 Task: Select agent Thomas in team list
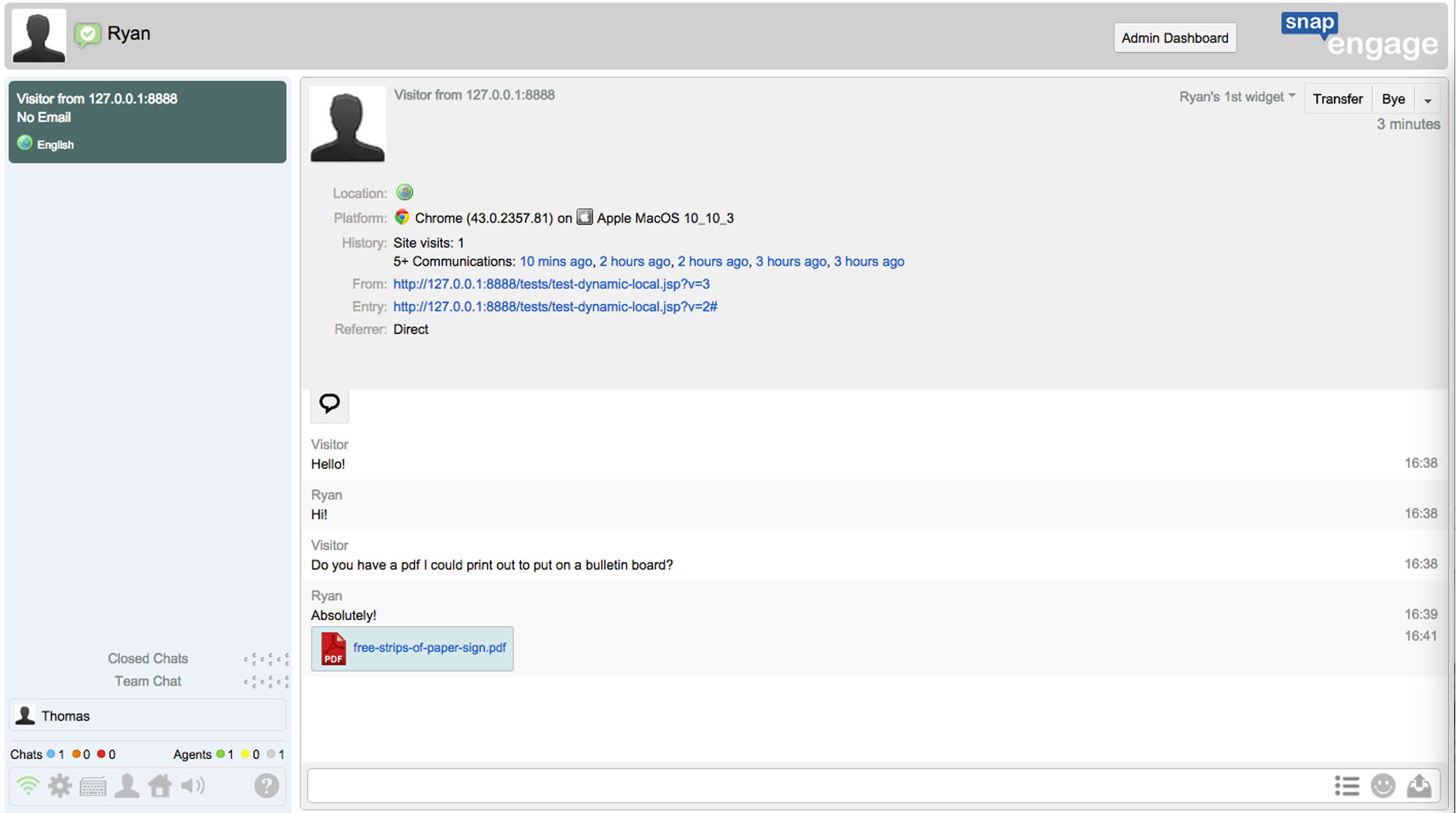pyautogui.click(x=147, y=715)
